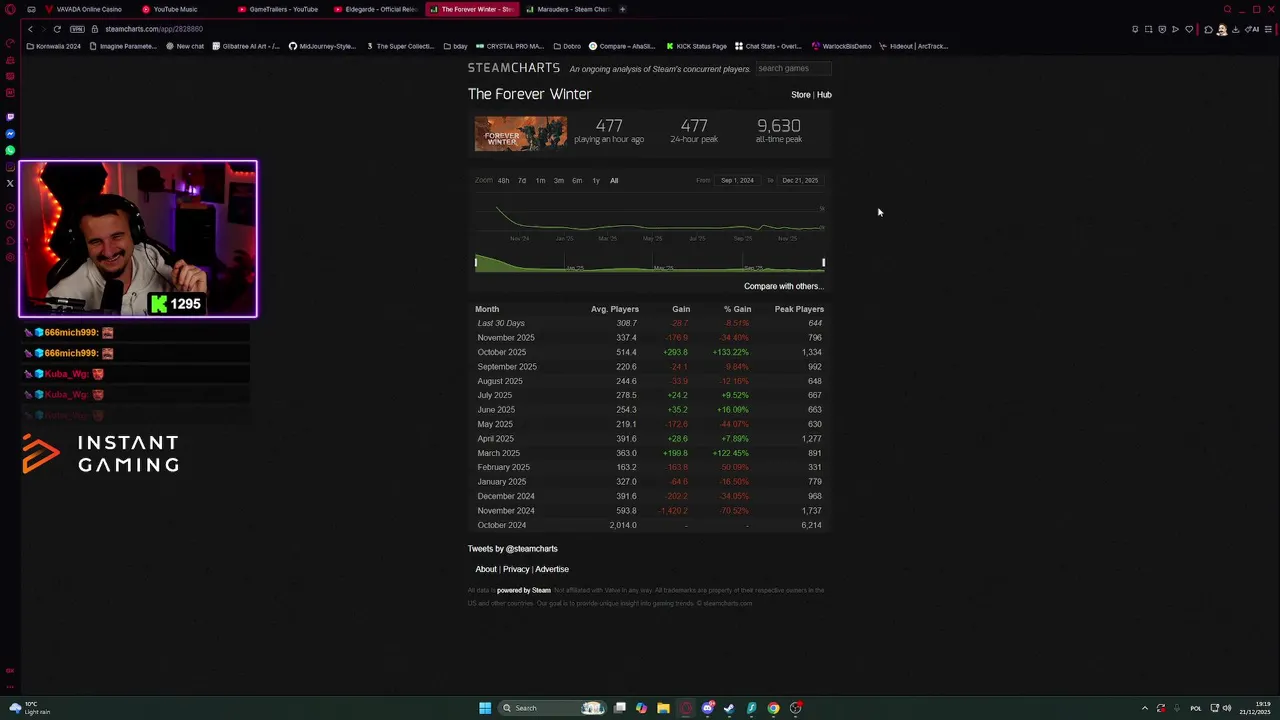Viewport: 1280px width, 720px height.
Task: Click the left handle of chart navigator
Action: [476, 263]
